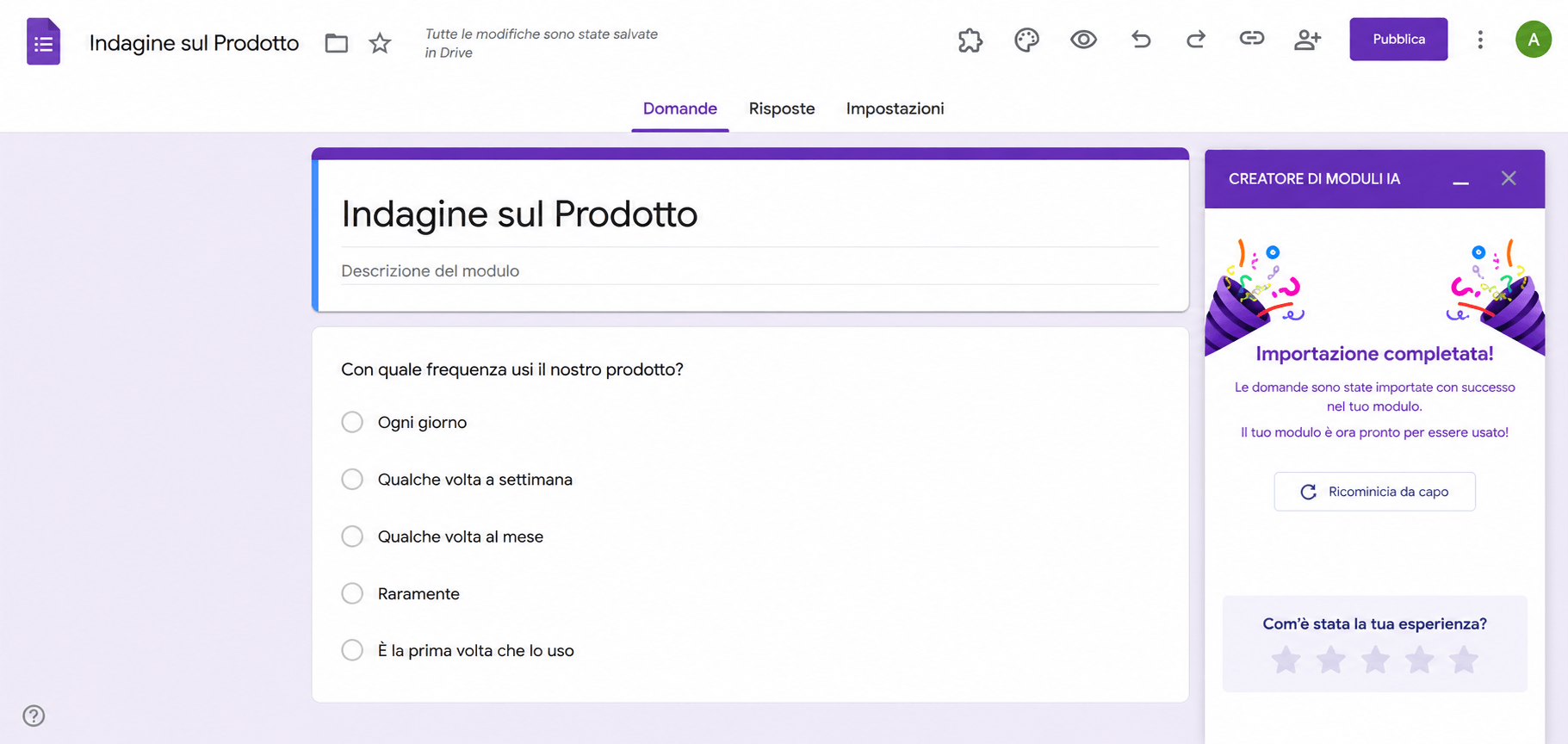Screen dimensions: 1568x744
Task: Click the Com'è stata la tua esperienza? text
Action: click(x=1374, y=623)
